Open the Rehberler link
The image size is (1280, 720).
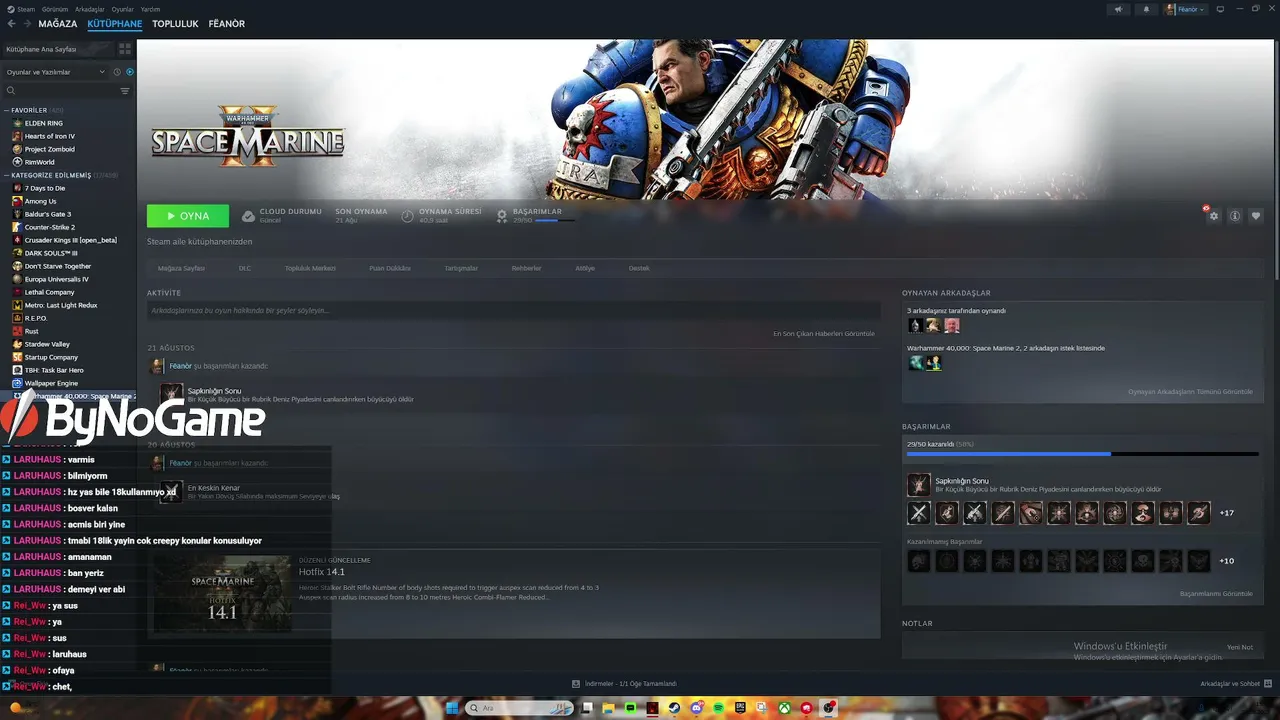(x=526, y=268)
